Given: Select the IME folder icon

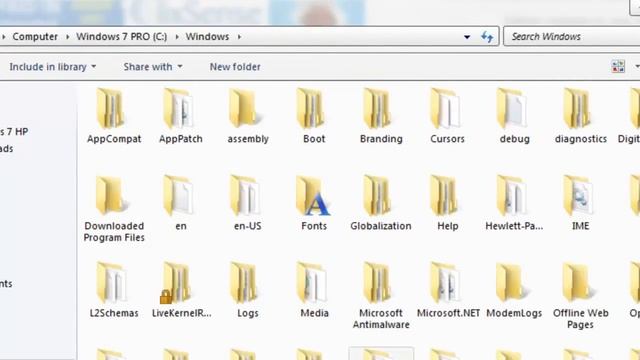Looking at the screenshot, I should (578, 196).
